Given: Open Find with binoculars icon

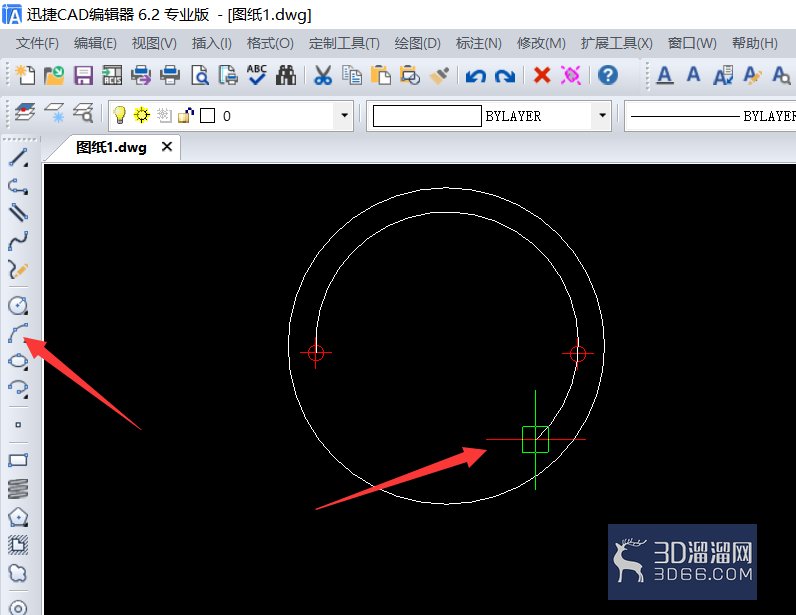Looking at the screenshot, I should (x=286, y=75).
